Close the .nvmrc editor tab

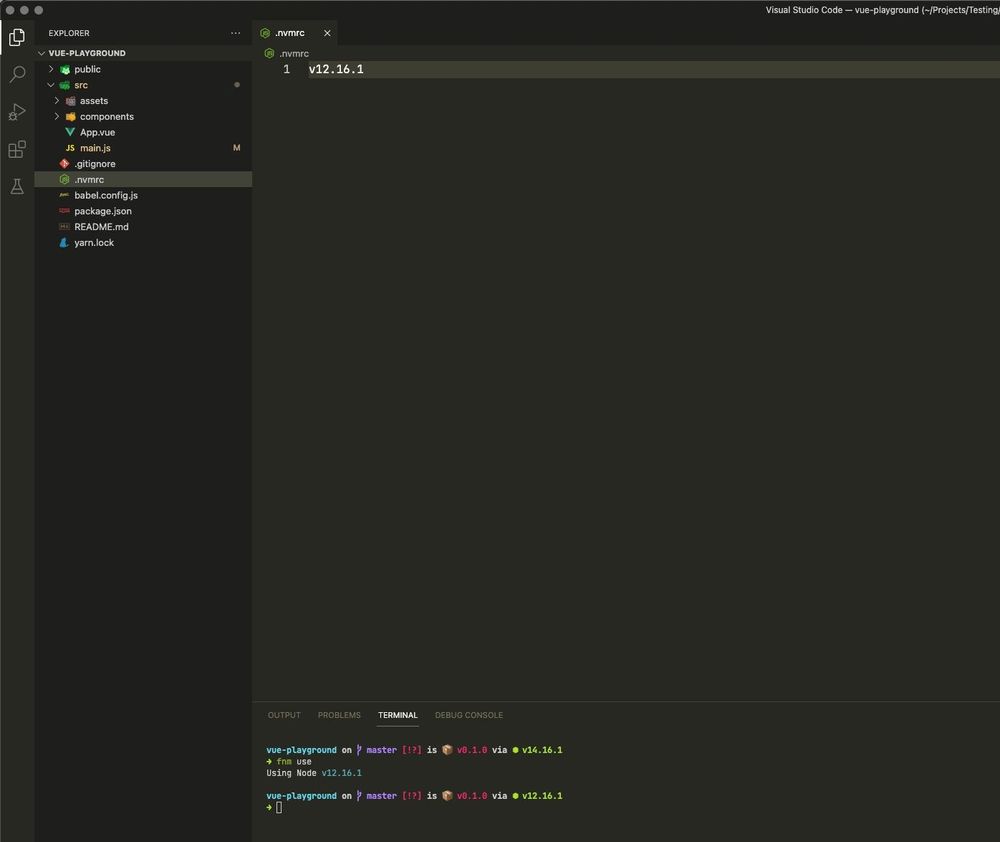coord(327,32)
